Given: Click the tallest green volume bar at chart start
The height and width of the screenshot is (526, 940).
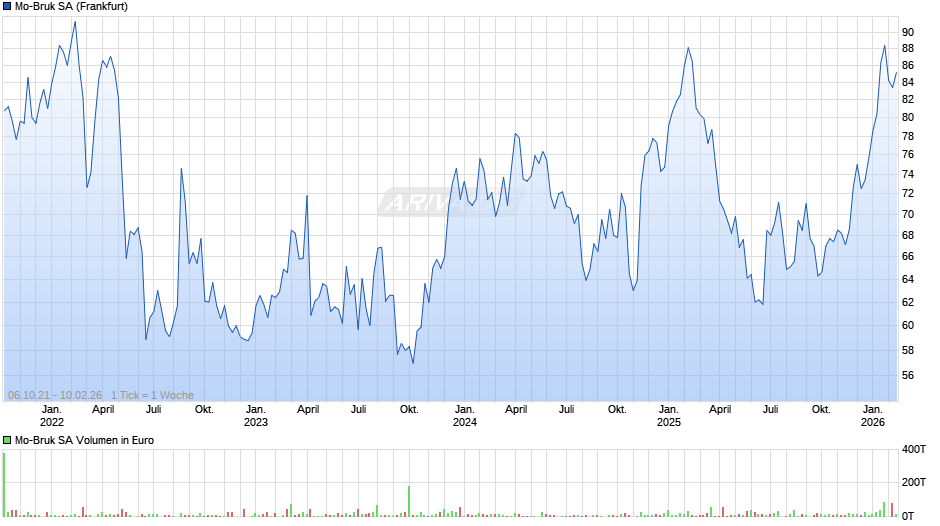Looking at the screenshot, I should (4, 485).
